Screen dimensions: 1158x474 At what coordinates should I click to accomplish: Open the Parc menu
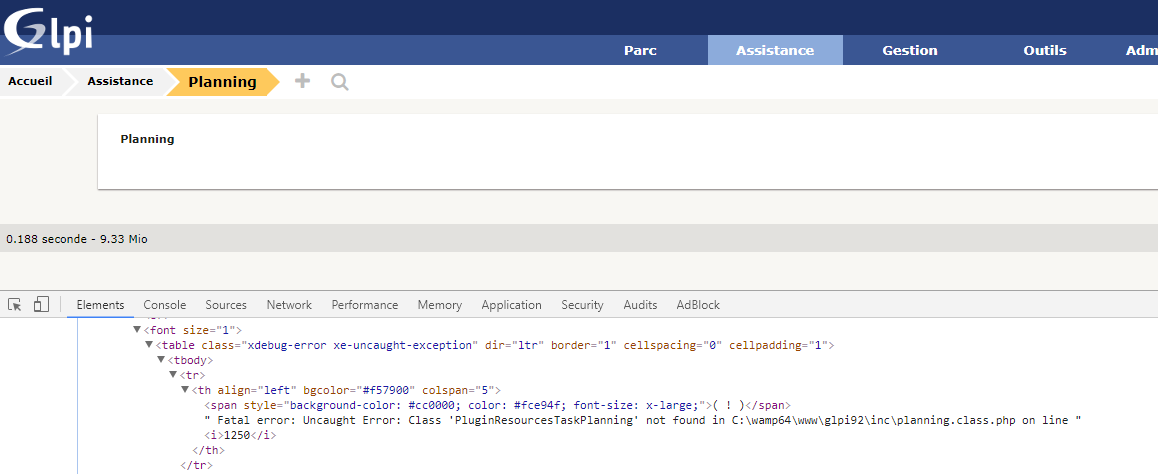pos(640,50)
